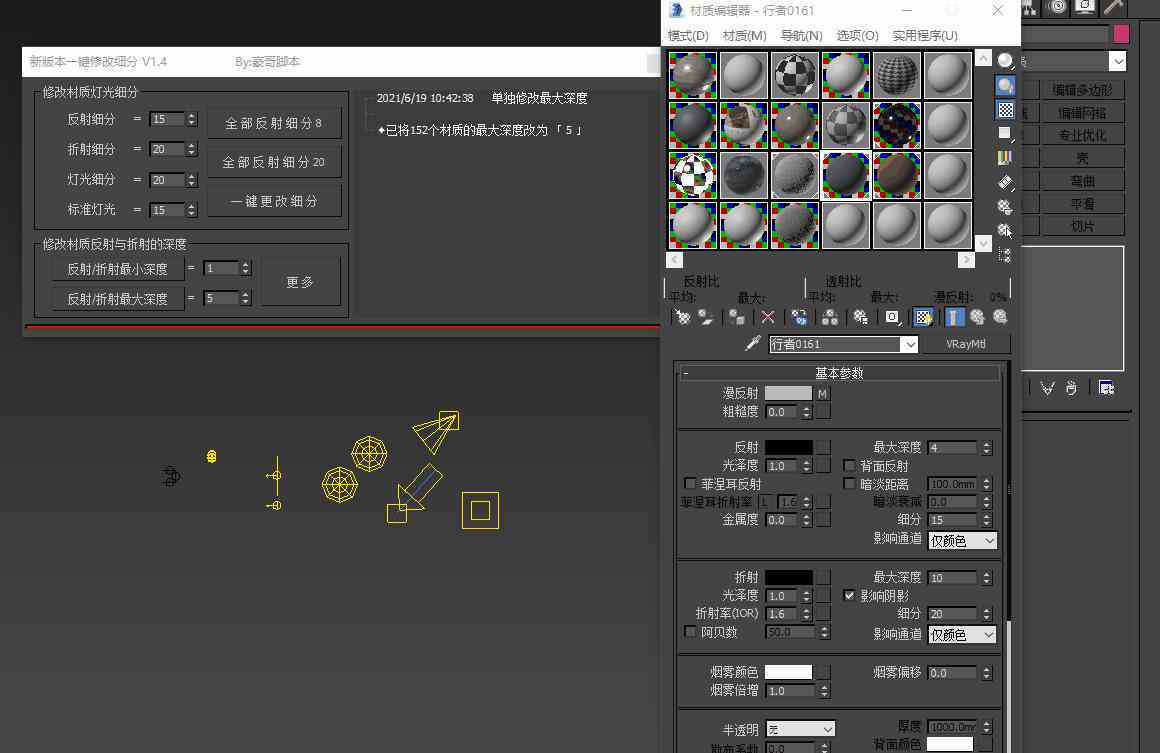Image resolution: width=1160 pixels, height=753 pixels.
Task: Click the 灯光细分 input field
Action: [166, 180]
